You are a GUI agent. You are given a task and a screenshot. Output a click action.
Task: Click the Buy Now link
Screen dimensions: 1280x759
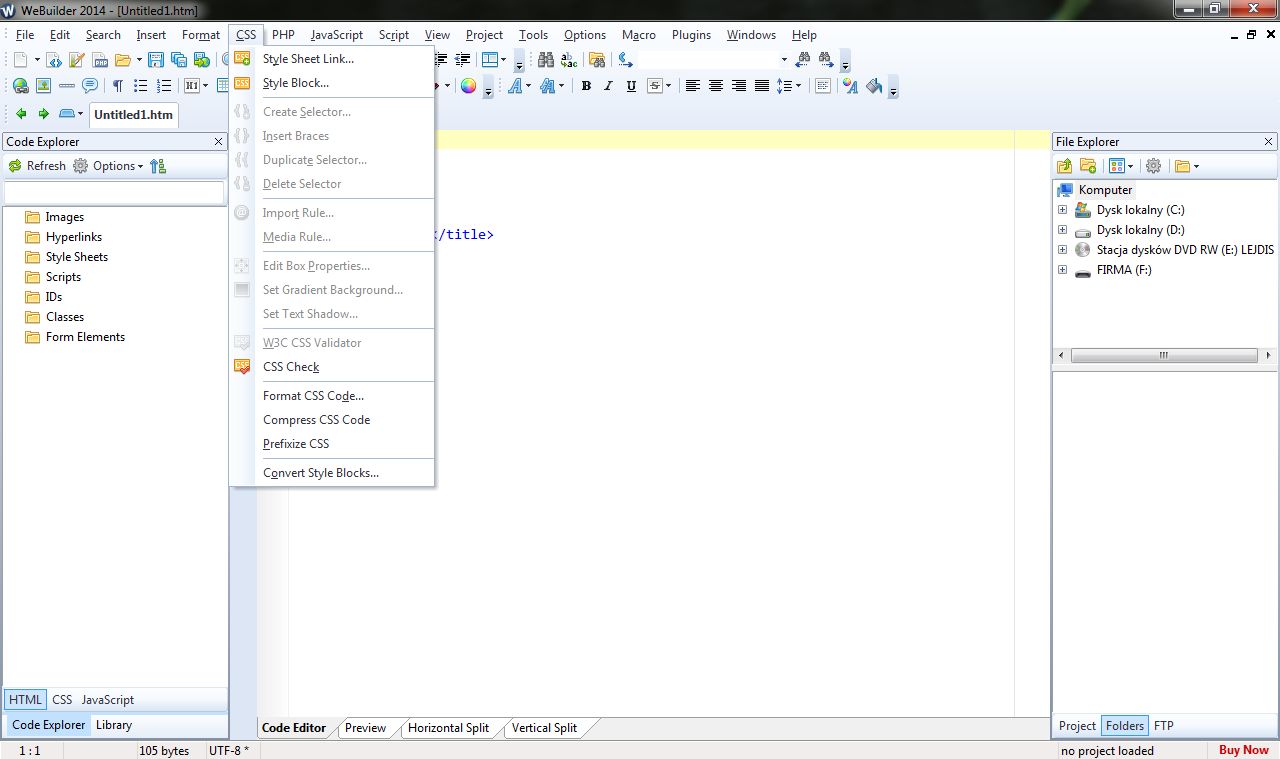1243,750
